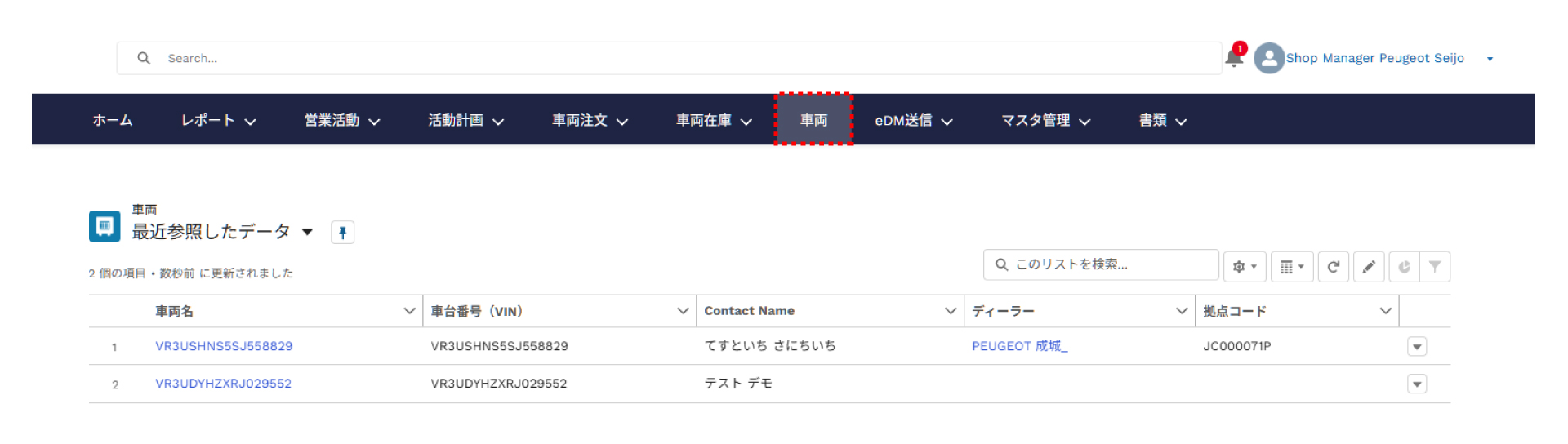Expand the レポート navigation dropdown

pos(251,122)
